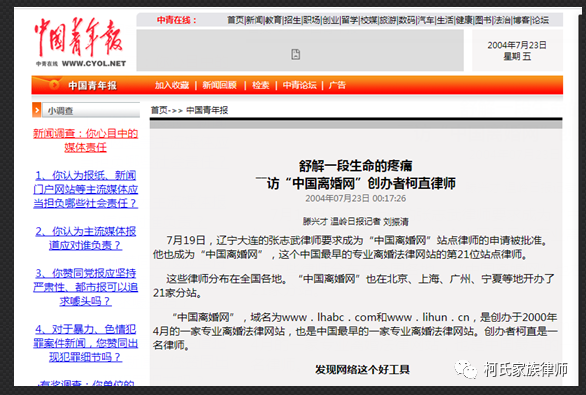The width and height of the screenshot is (586, 395).
Task: Click the paragraph mentioning www.lhabc.com
Action: (x=355, y=331)
